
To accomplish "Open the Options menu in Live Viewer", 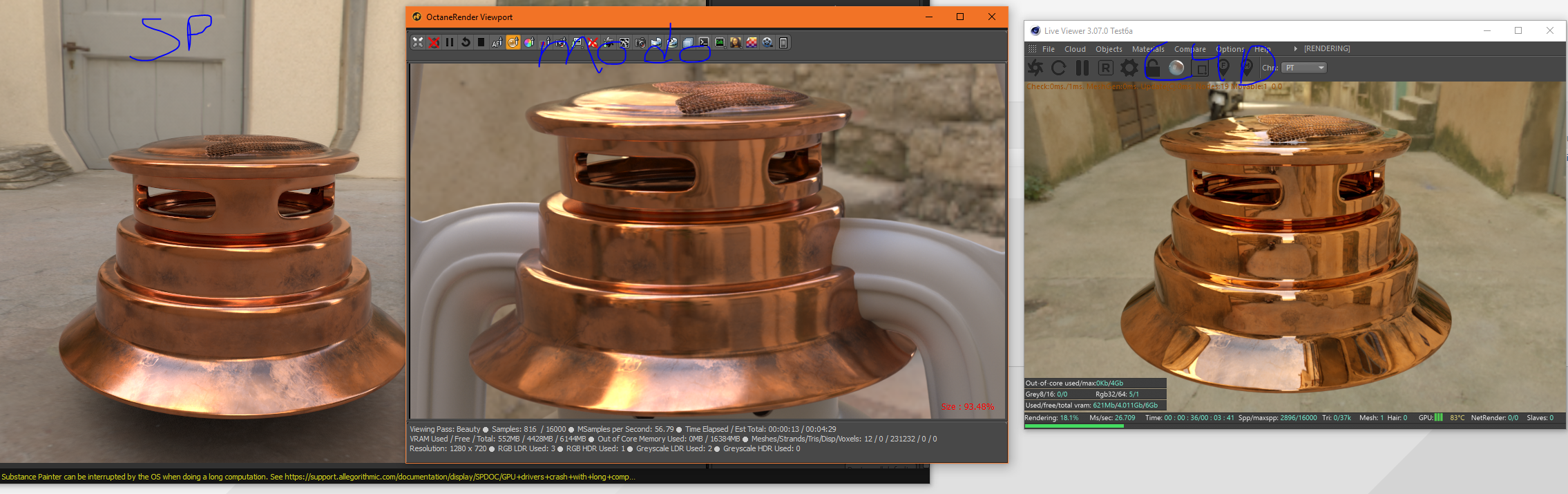I will click(1230, 49).
